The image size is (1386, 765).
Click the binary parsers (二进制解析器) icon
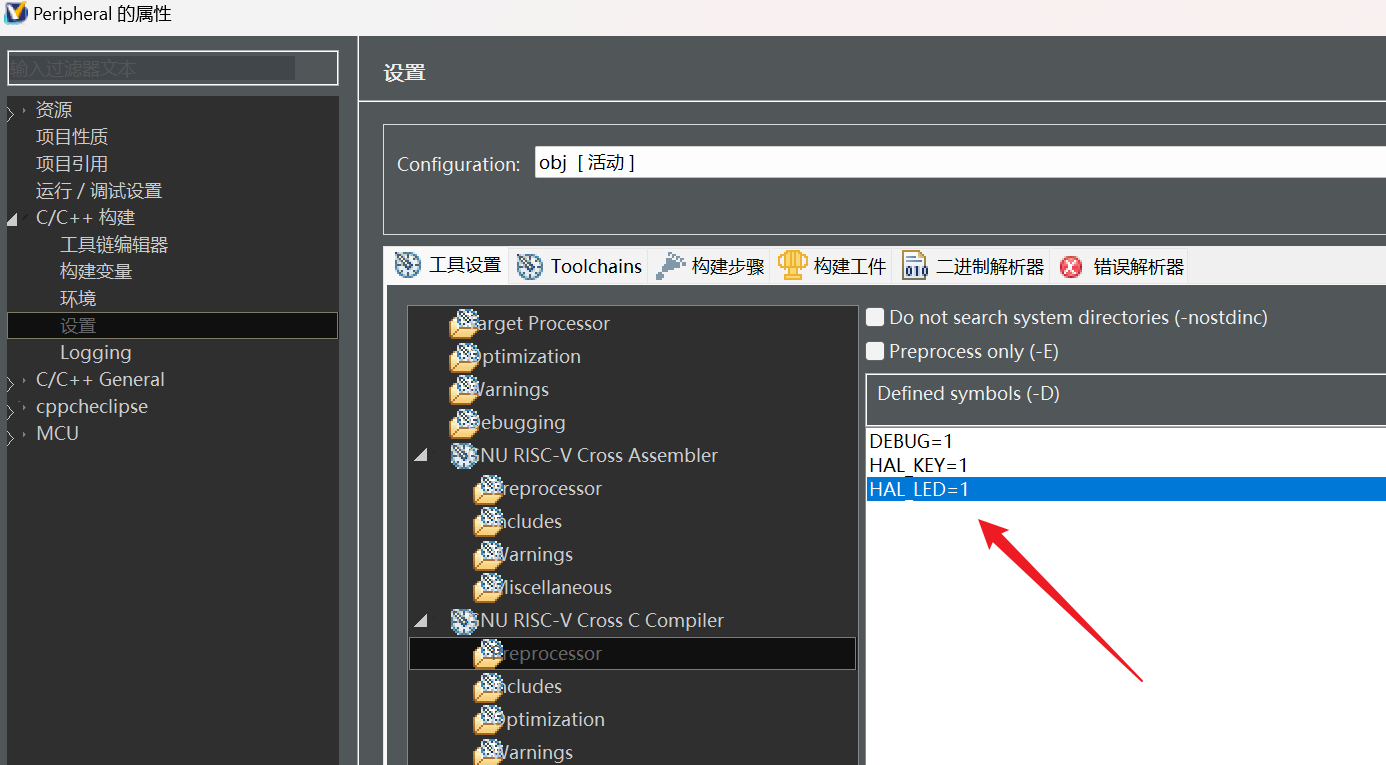[x=915, y=266]
